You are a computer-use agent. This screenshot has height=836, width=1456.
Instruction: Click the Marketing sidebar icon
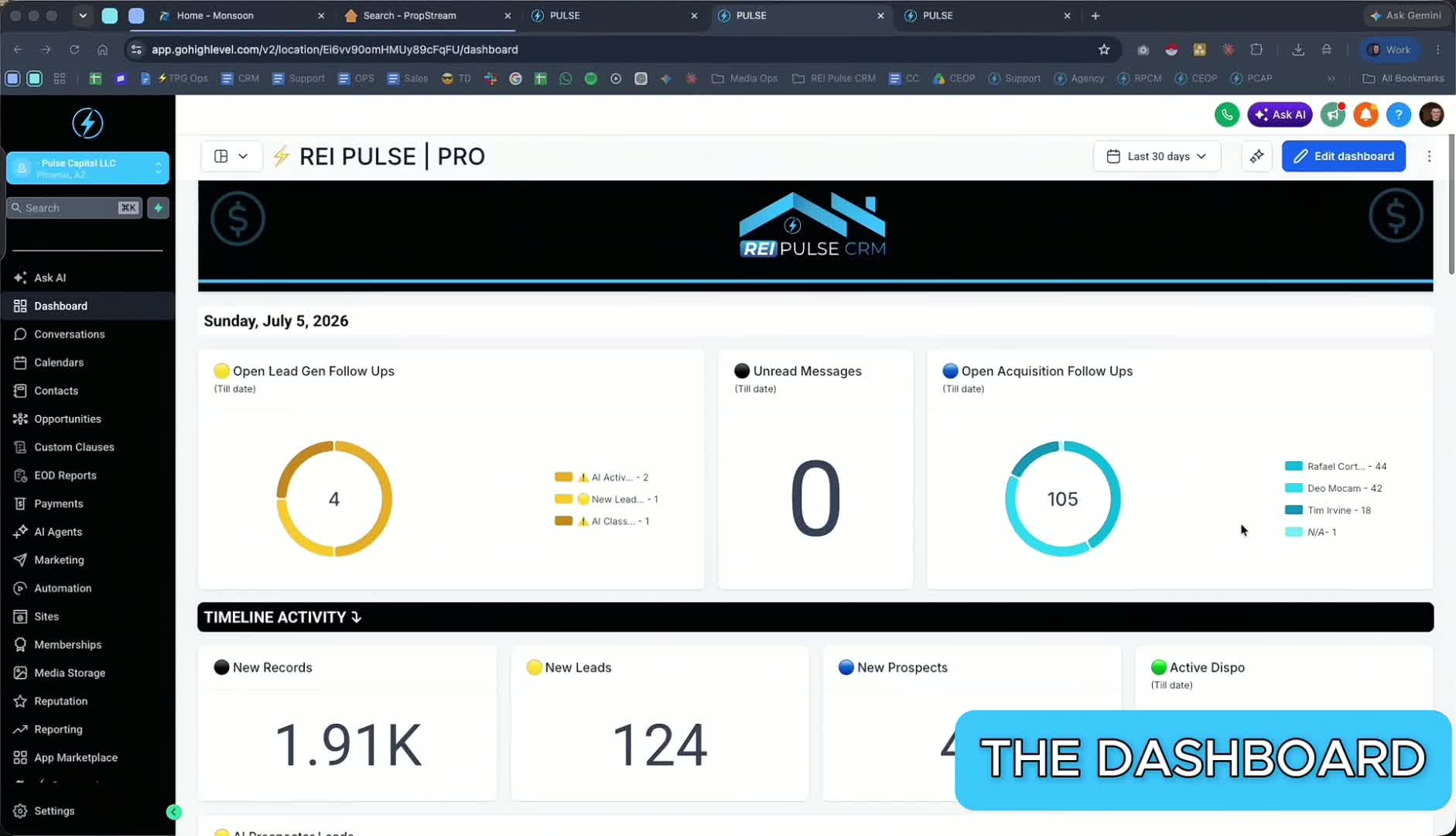[x=20, y=560]
